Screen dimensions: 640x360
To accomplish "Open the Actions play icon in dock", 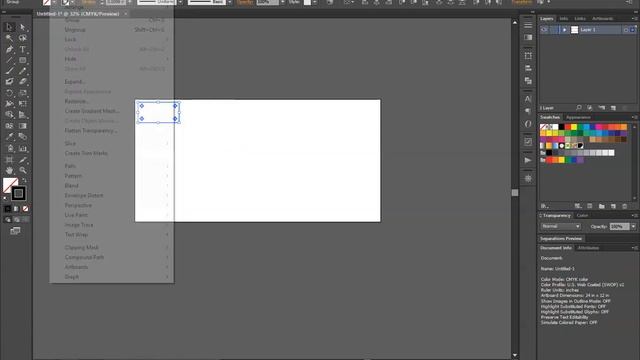I will click(x=528, y=160).
